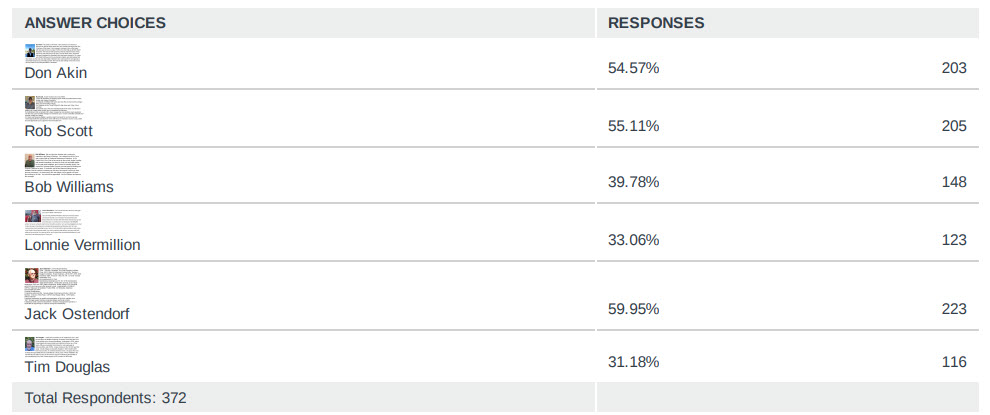Viewport: 990px width, 415px height.
Task: Click the 55.11% value for Rob Scott
Action: [x=633, y=126]
